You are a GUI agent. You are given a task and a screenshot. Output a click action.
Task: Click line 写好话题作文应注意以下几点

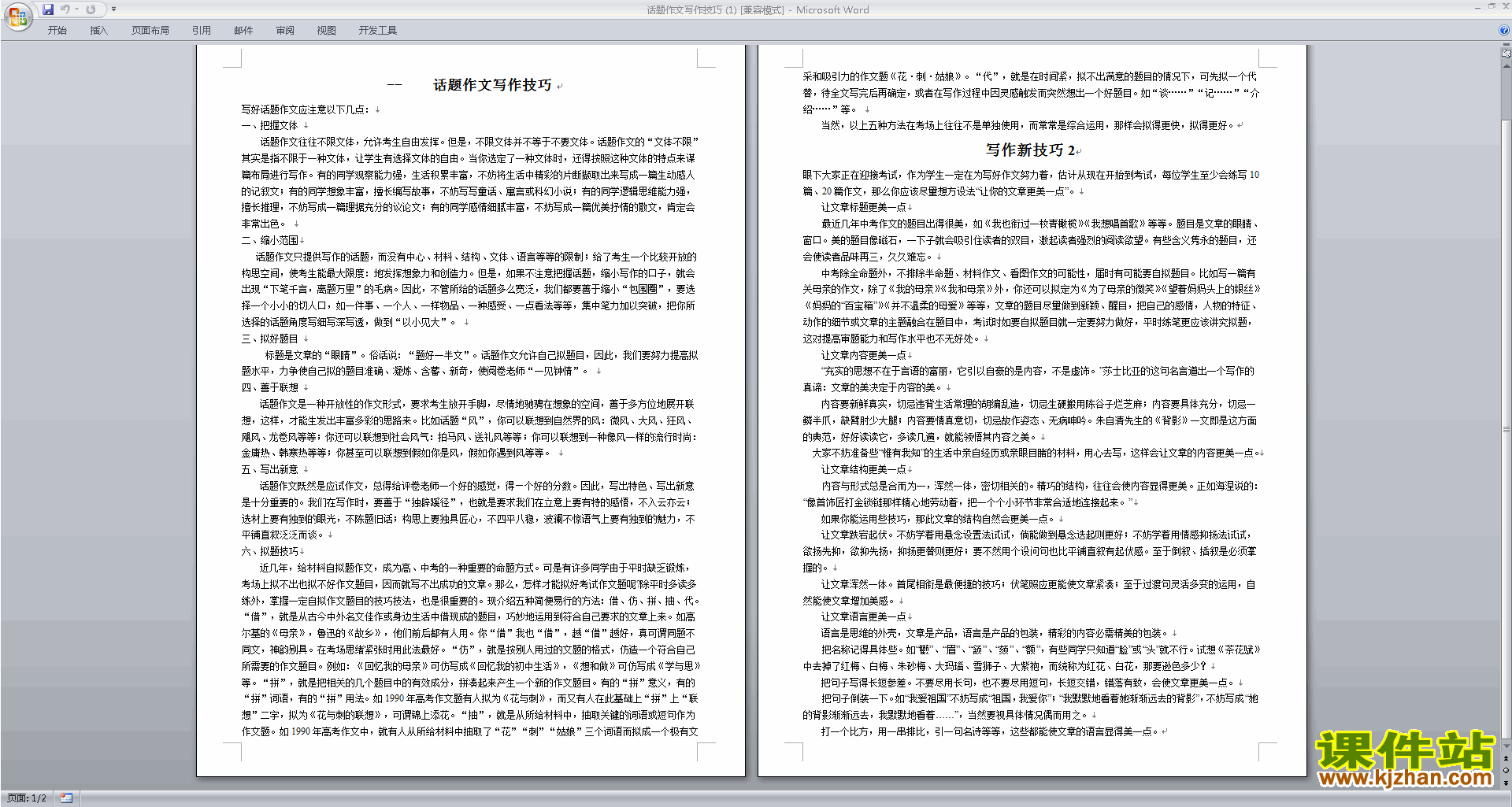(x=305, y=109)
